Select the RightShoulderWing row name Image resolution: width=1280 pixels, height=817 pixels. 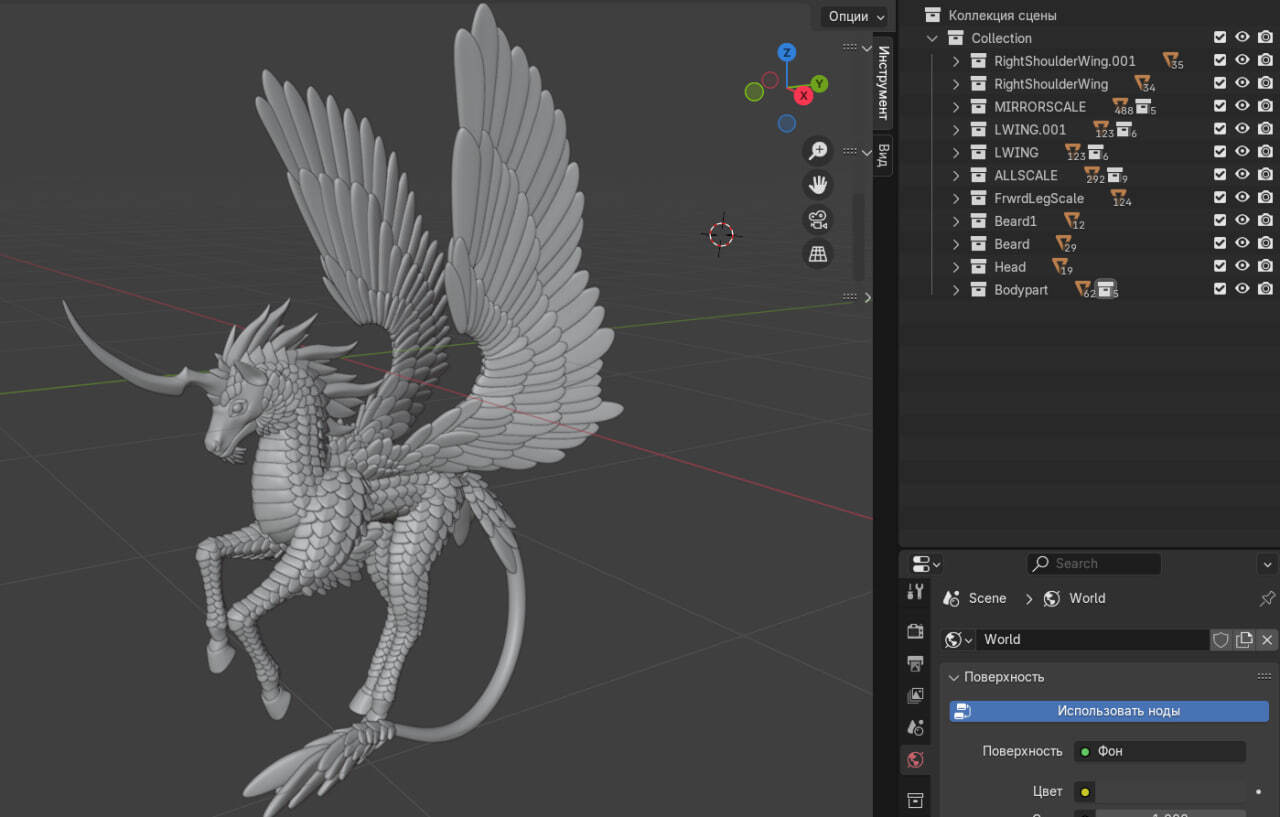(x=1051, y=84)
